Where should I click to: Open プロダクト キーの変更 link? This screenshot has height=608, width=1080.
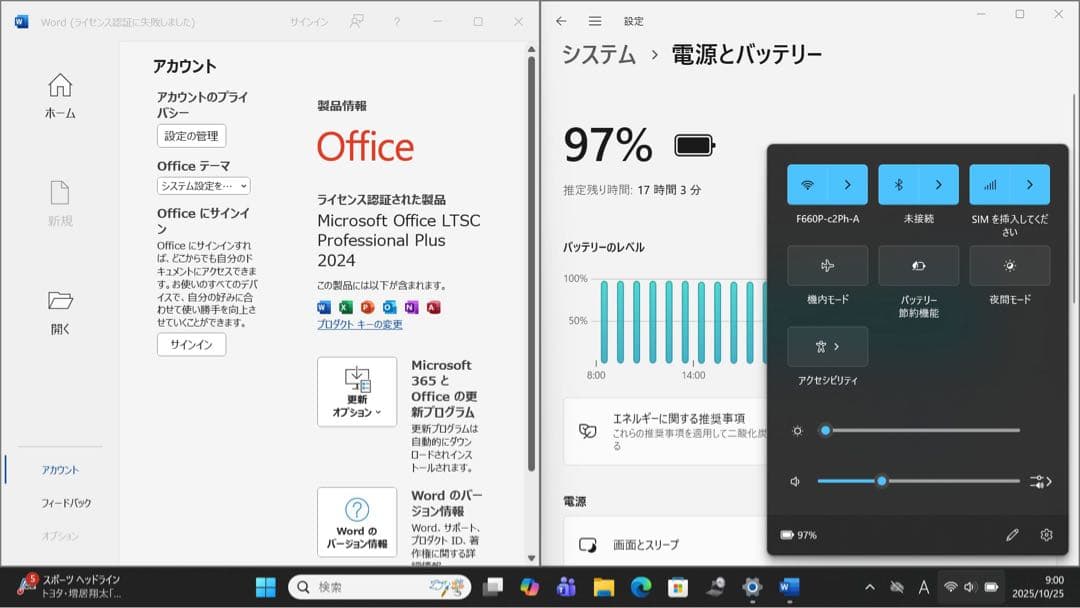pos(360,325)
